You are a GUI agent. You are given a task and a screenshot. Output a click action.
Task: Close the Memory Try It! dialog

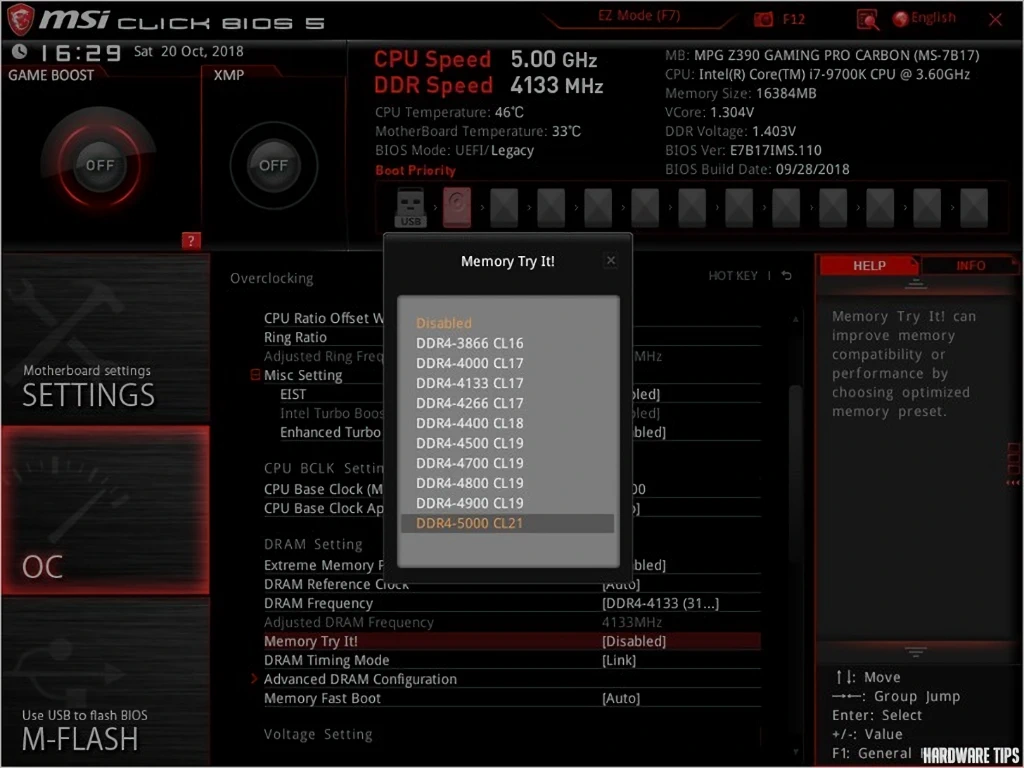(611, 261)
